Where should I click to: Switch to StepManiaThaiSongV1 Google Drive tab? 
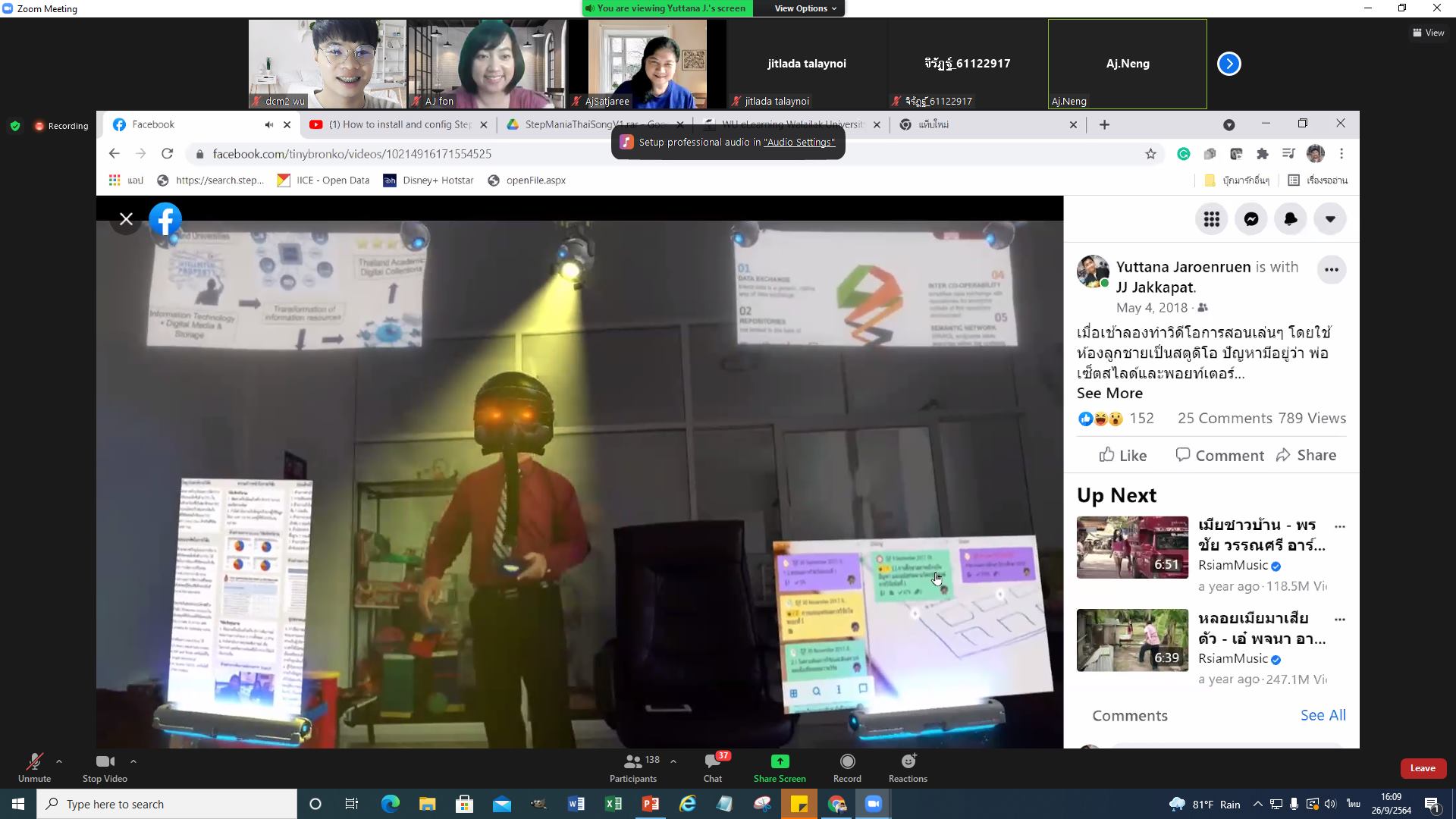pyautogui.click(x=588, y=124)
